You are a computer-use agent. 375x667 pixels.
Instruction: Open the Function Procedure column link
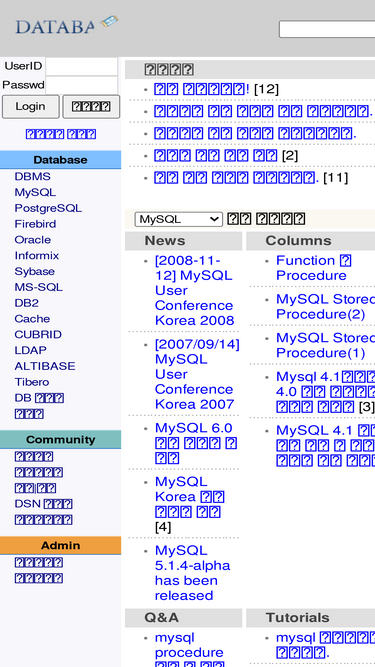click(x=314, y=268)
